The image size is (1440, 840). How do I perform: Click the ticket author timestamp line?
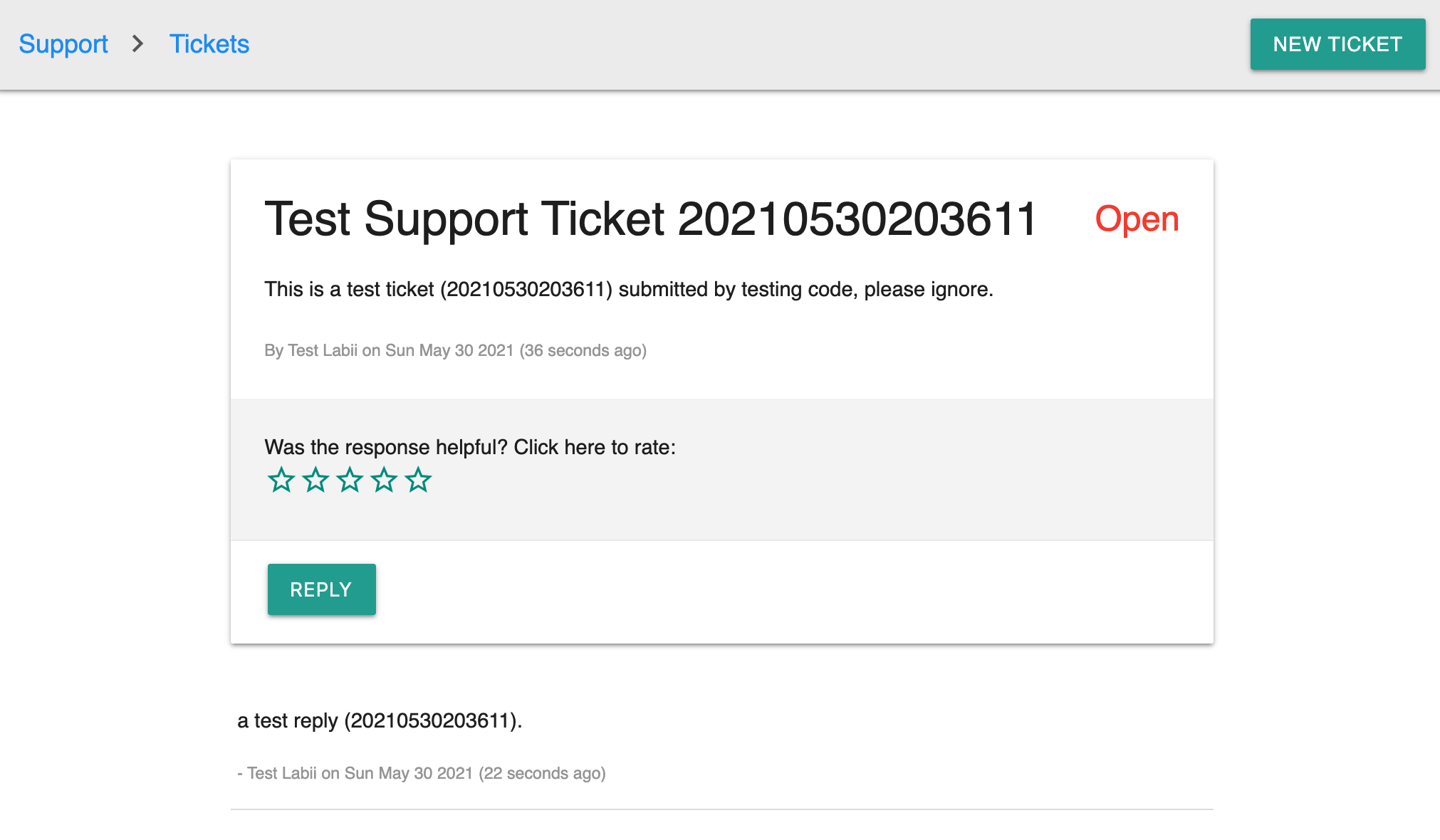click(455, 350)
